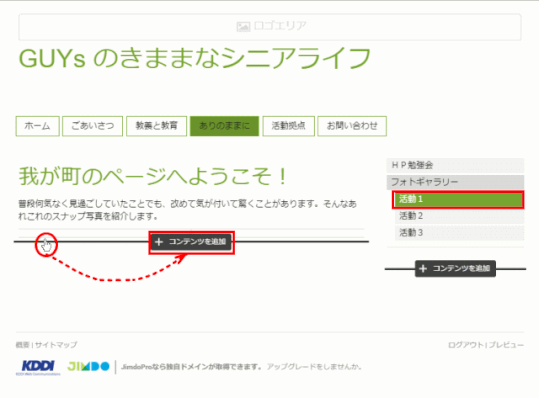Select 活動 3 in sidebar submenu
This screenshot has height=398, width=539.
[460, 233]
